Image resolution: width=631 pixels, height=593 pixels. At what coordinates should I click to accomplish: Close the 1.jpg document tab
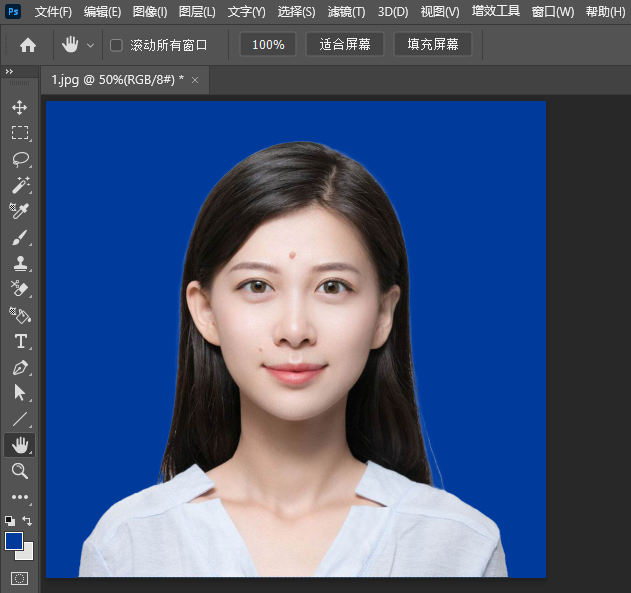pos(195,80)
